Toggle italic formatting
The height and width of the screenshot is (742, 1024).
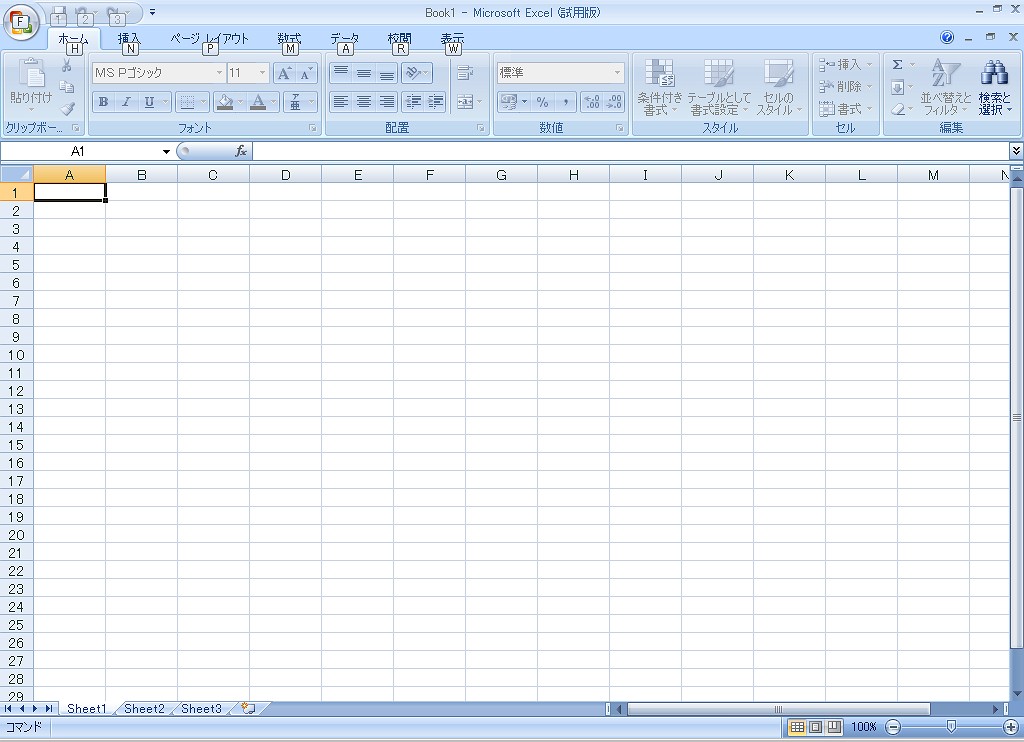pyautogui.click(x=126, y=102)
